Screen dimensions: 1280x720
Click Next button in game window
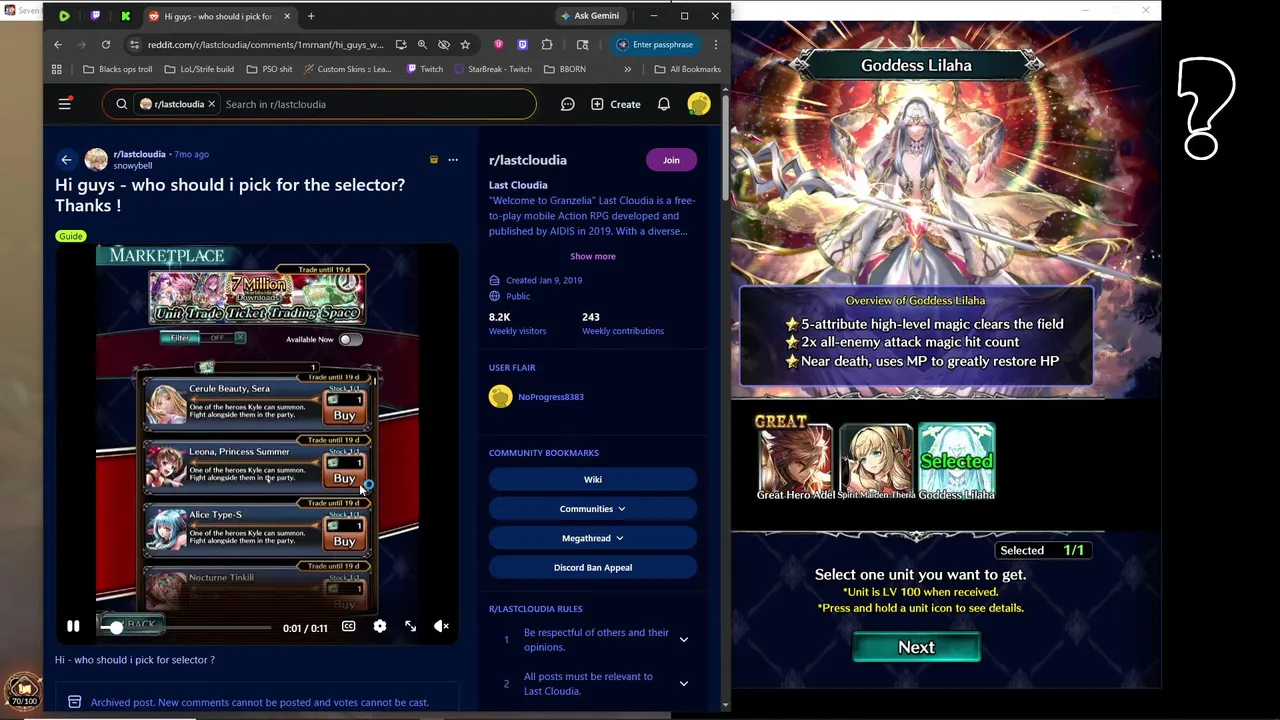pos(916,647)
